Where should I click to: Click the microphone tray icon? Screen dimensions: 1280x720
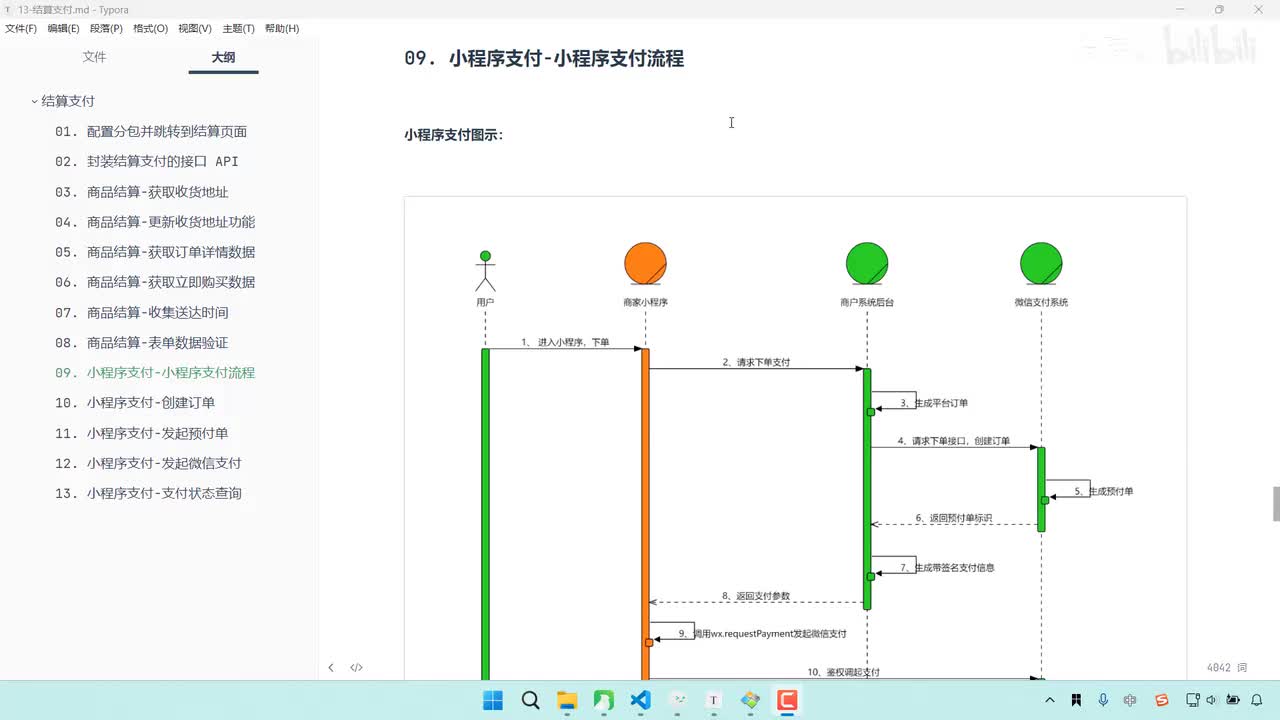point(1103,700)
